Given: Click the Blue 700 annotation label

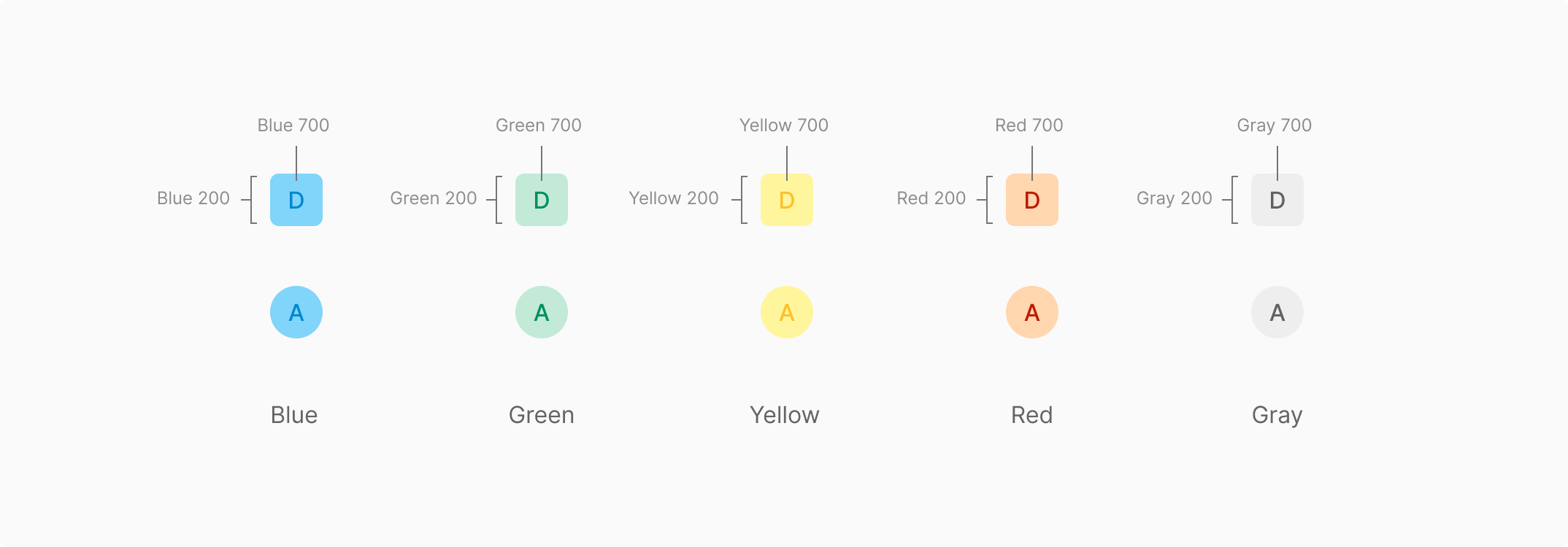Looking at the screenshot, I should (293, 125).
